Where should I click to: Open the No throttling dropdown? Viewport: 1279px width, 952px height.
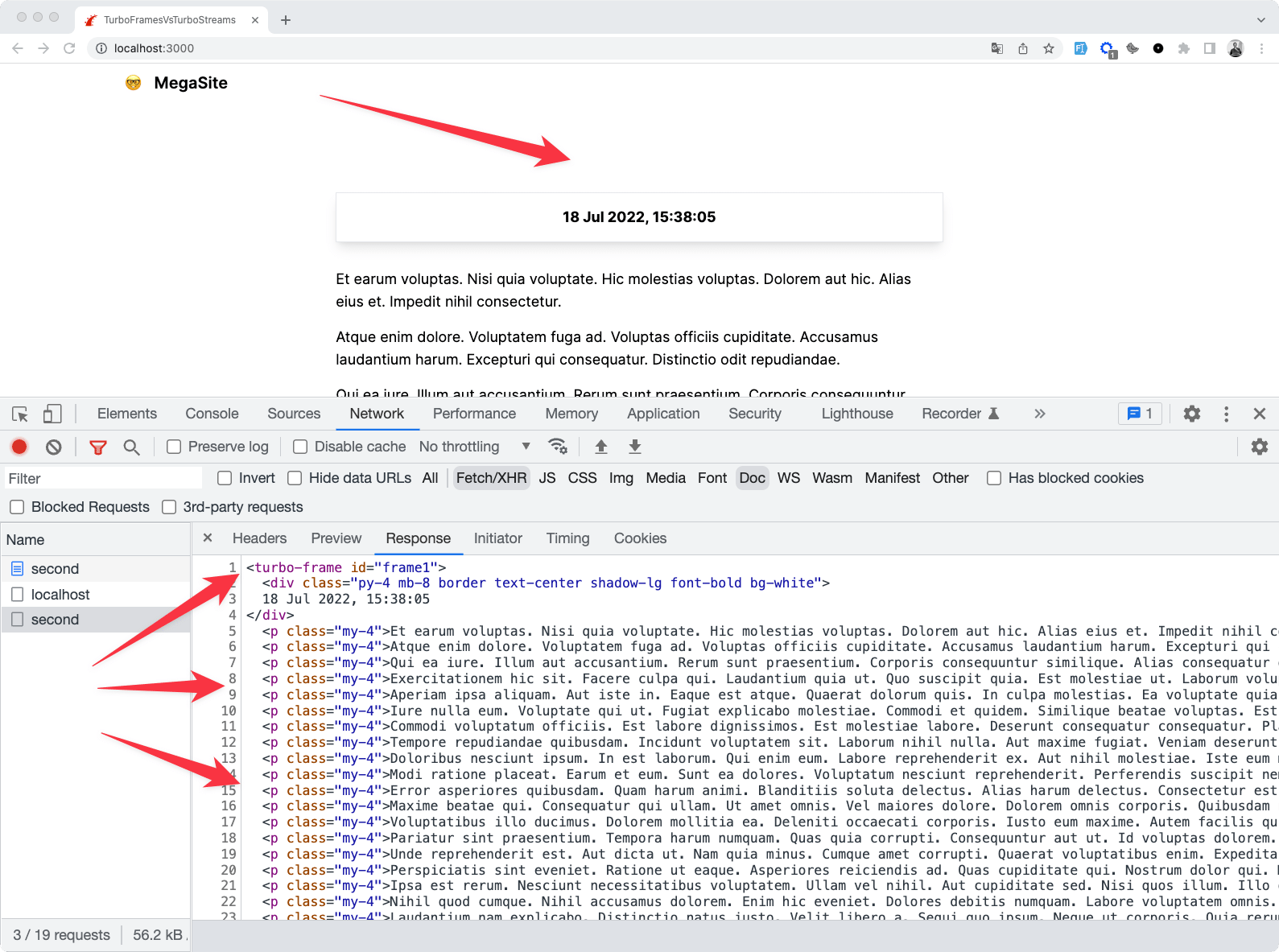pos(474,447)
